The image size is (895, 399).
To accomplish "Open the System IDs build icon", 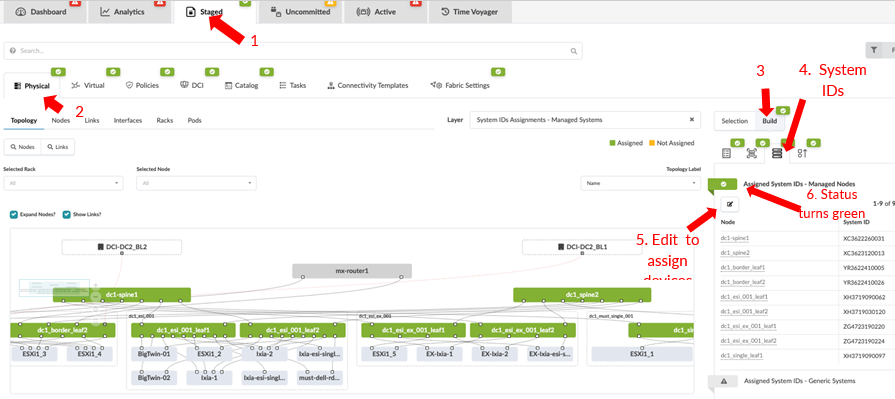I will click(x=776, y=153).
